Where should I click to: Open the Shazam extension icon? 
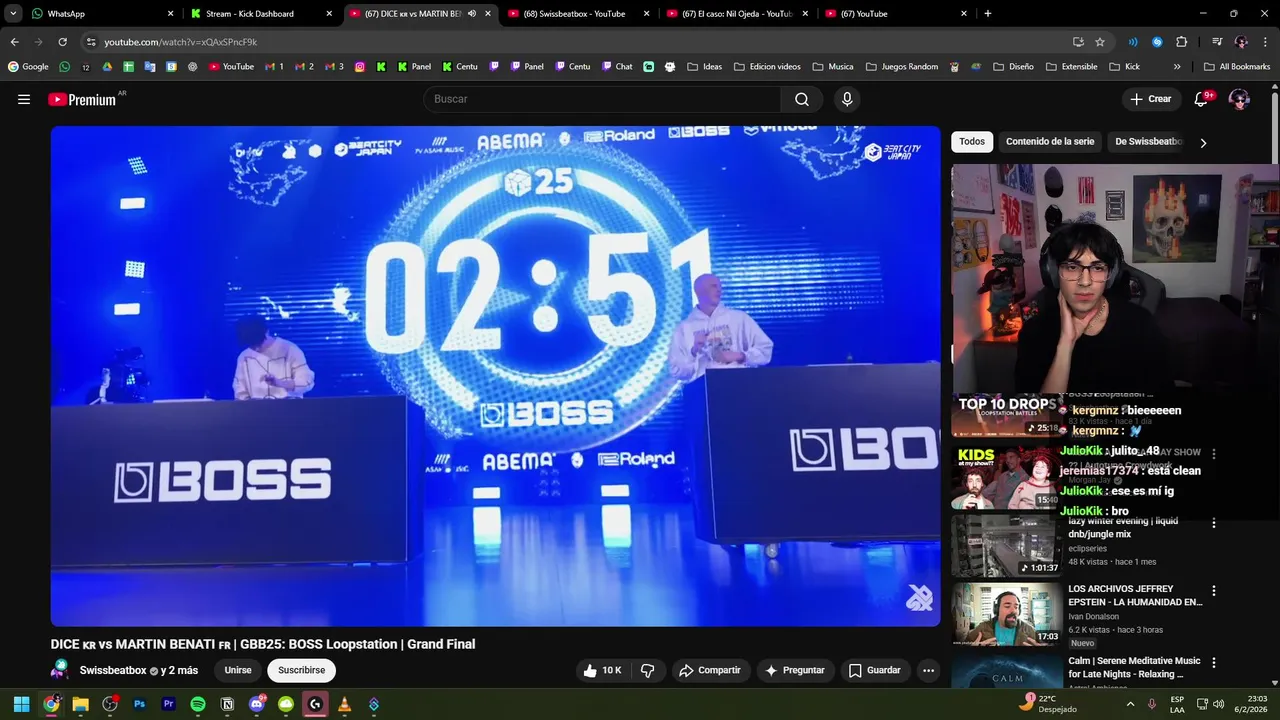coord(1157,42)
